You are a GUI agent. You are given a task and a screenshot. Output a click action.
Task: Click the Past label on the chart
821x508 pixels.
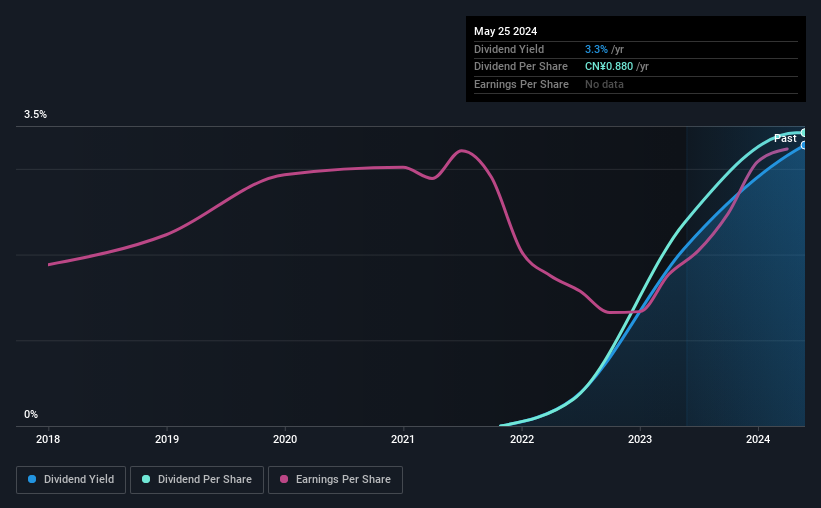pyautogui.click(x=785, y=138)
